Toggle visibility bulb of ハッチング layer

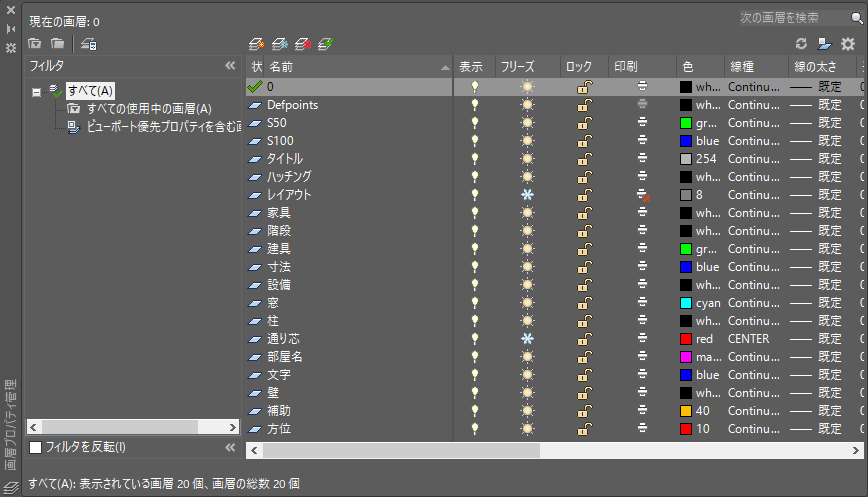[x=474, y=177]
